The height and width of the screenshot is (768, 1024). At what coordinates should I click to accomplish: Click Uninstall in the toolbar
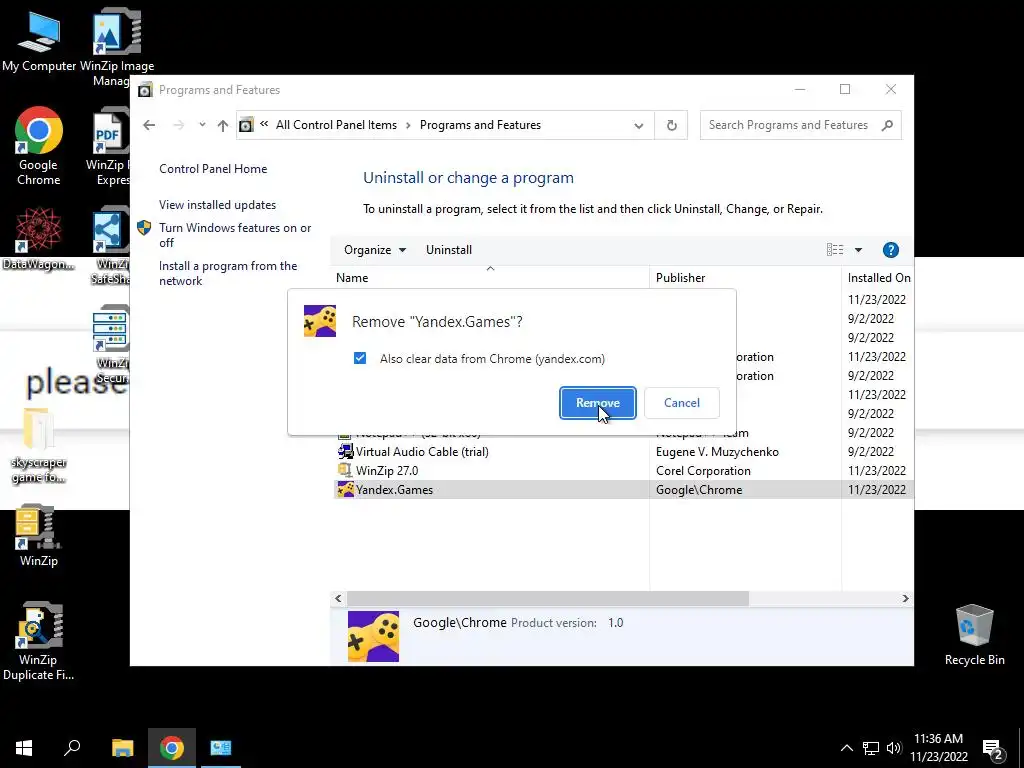pos(449,249)
